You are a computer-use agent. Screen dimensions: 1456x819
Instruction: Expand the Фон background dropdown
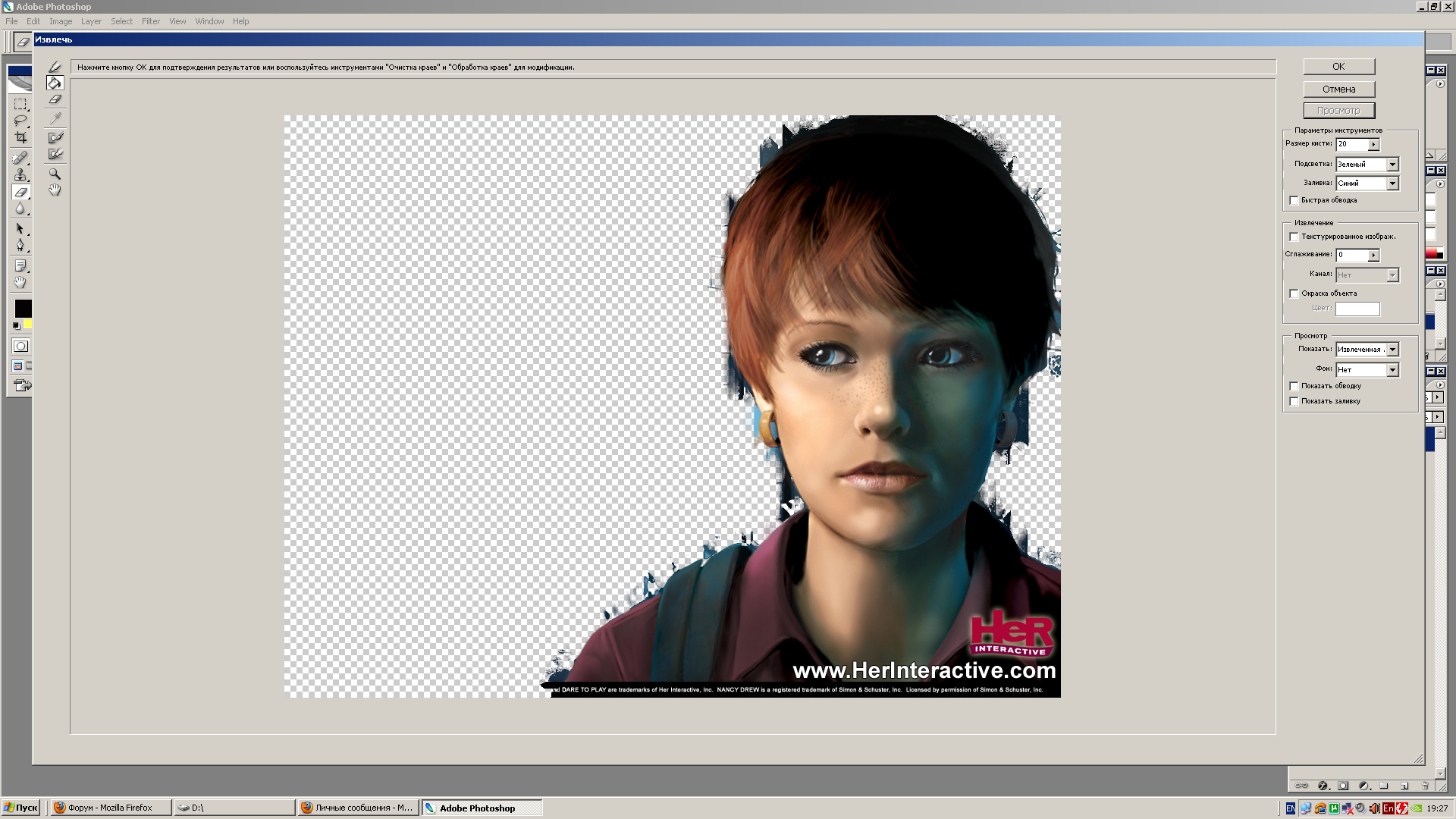(1392, 370)
